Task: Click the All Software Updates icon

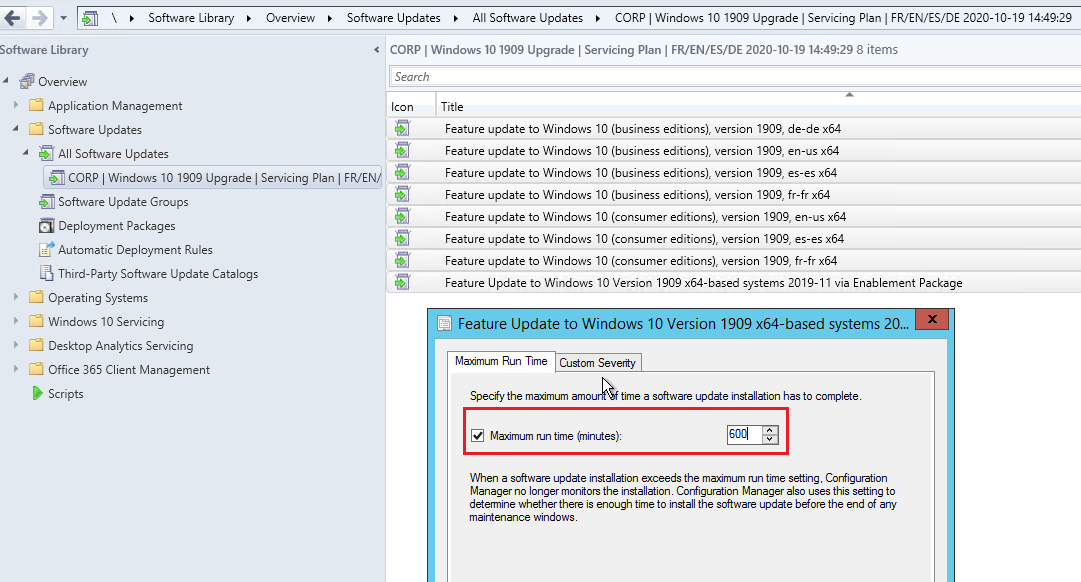Action: 46,154
